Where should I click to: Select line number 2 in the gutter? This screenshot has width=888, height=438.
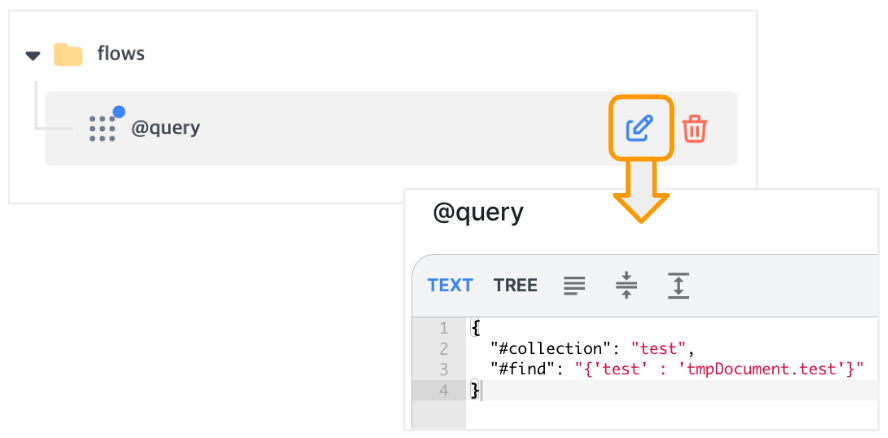point(443,349)
